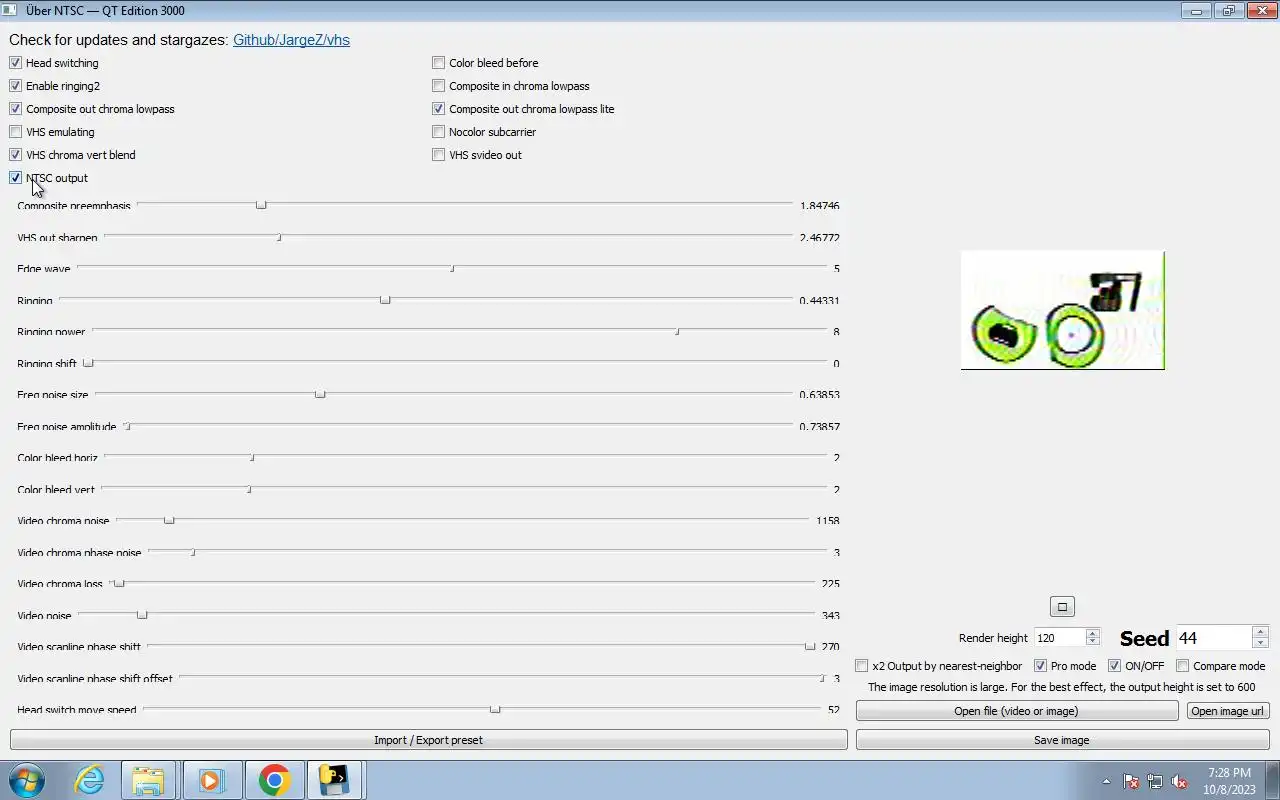Enable the Compare mode checkbox

point(1183,666)
